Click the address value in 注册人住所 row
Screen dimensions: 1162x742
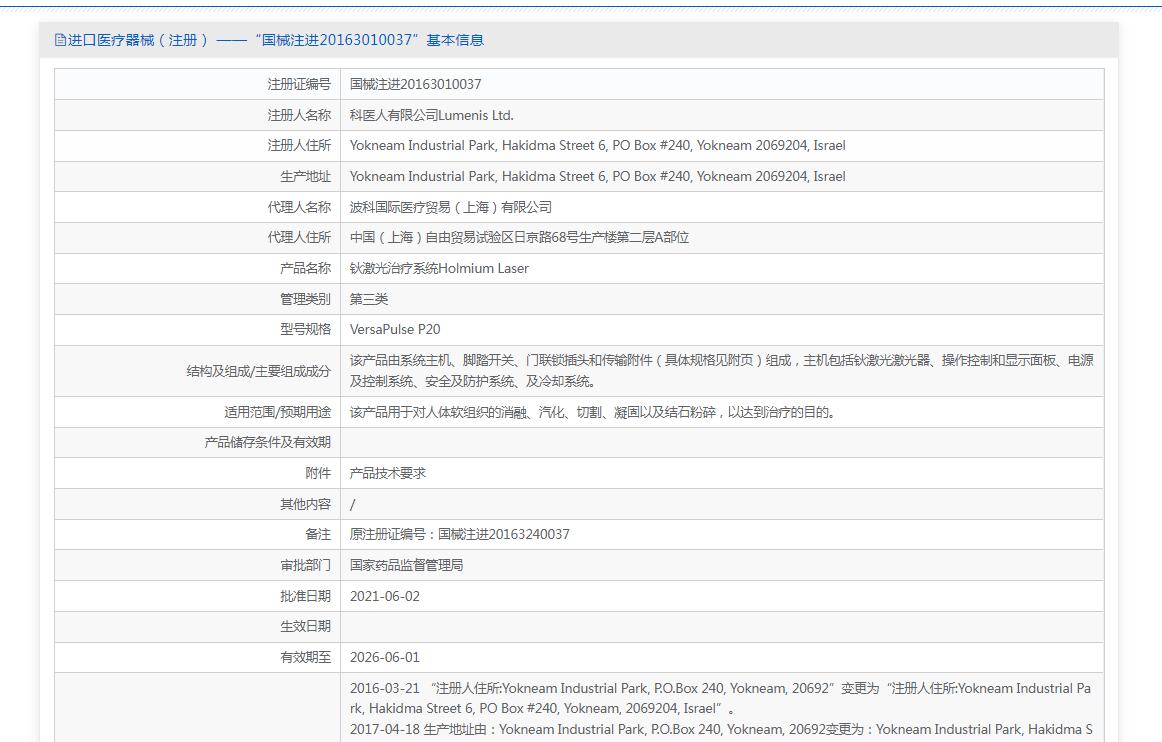point(597,146)
